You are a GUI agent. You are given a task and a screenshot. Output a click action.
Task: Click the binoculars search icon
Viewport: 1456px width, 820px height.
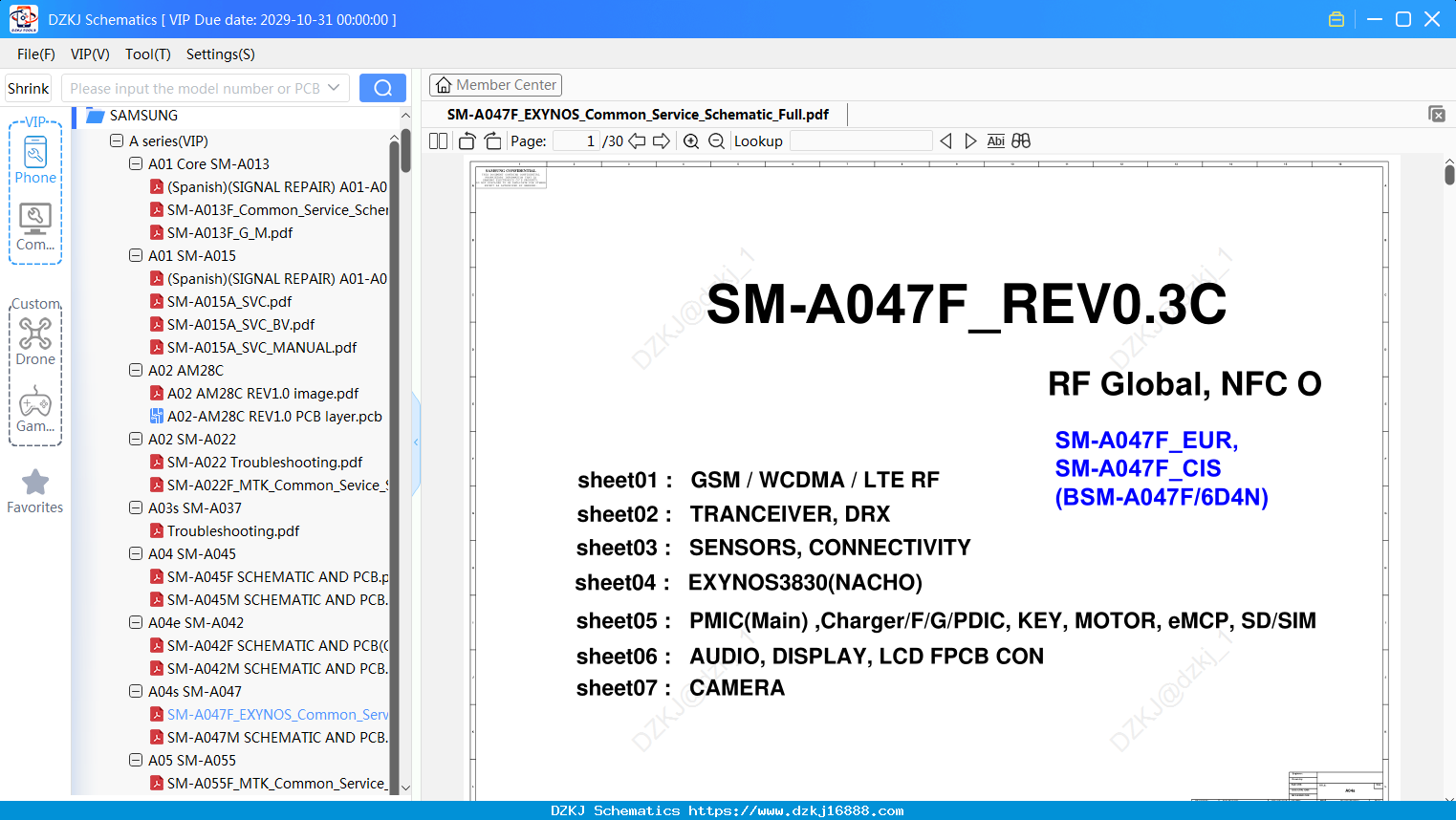click(1021, 141)
